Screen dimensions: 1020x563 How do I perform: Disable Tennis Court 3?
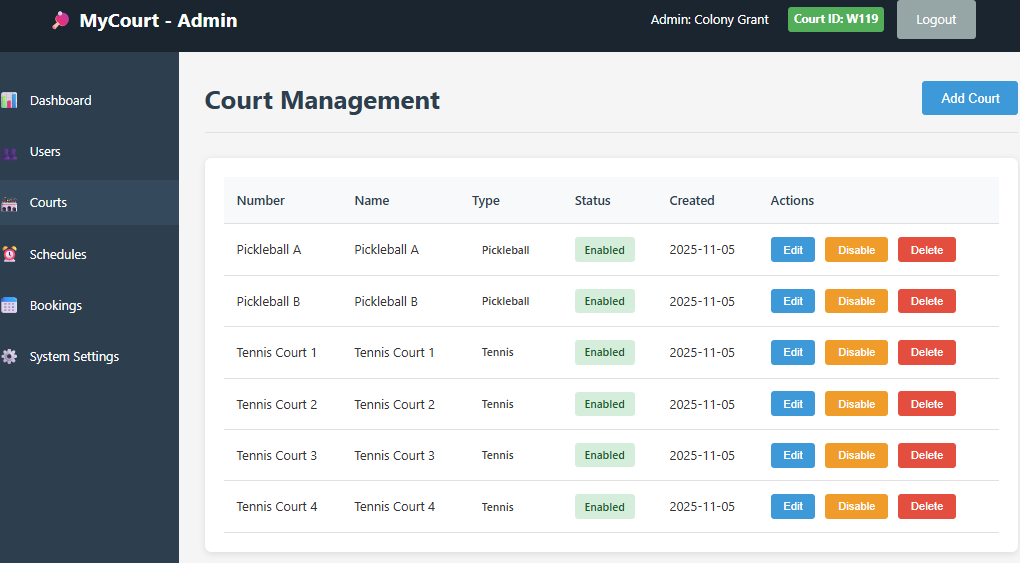[x=856, y=455]
